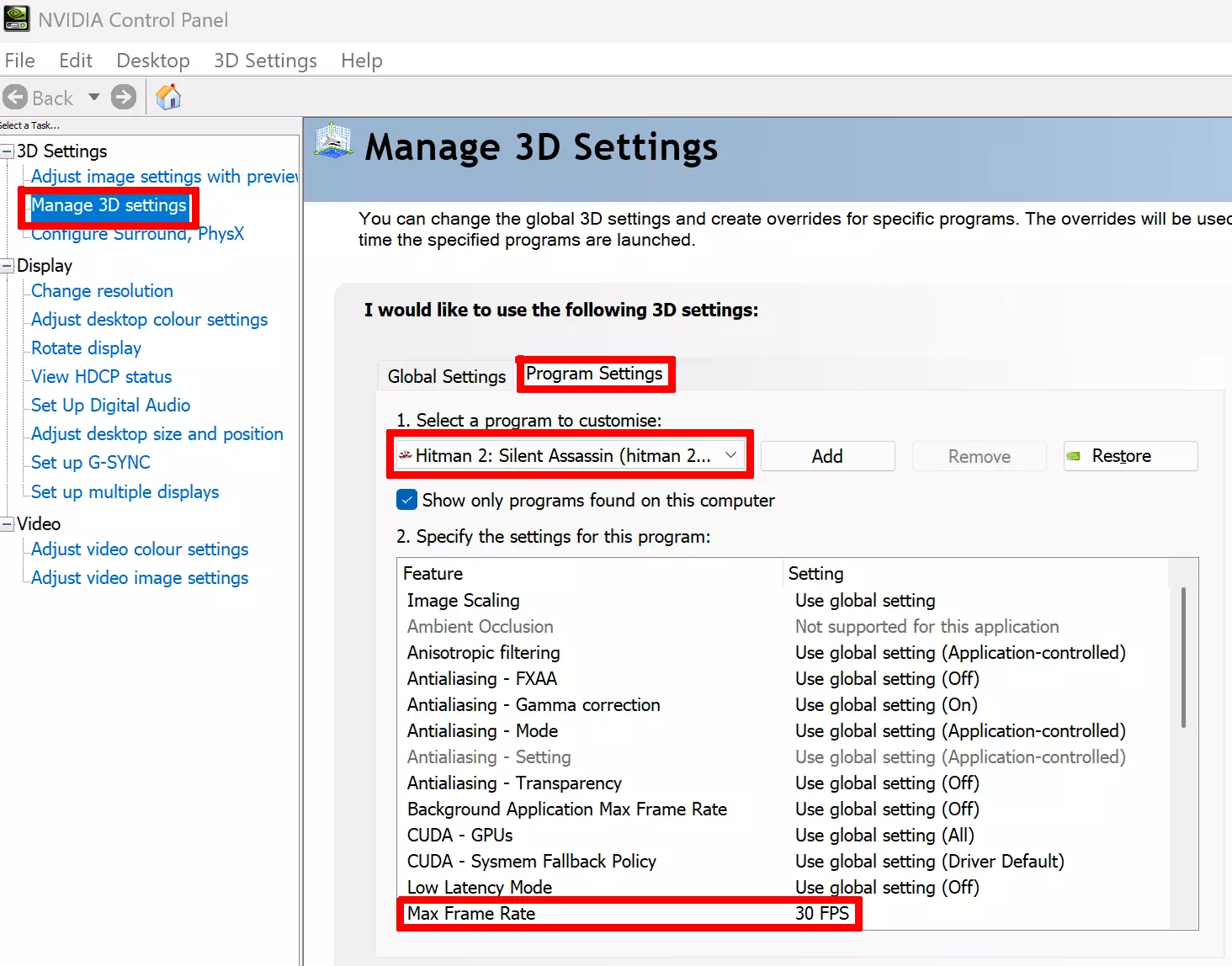Screen dimensions: 1232x966
Task: Open the Home icon in toolbar
Action: (x=168, y=97)
